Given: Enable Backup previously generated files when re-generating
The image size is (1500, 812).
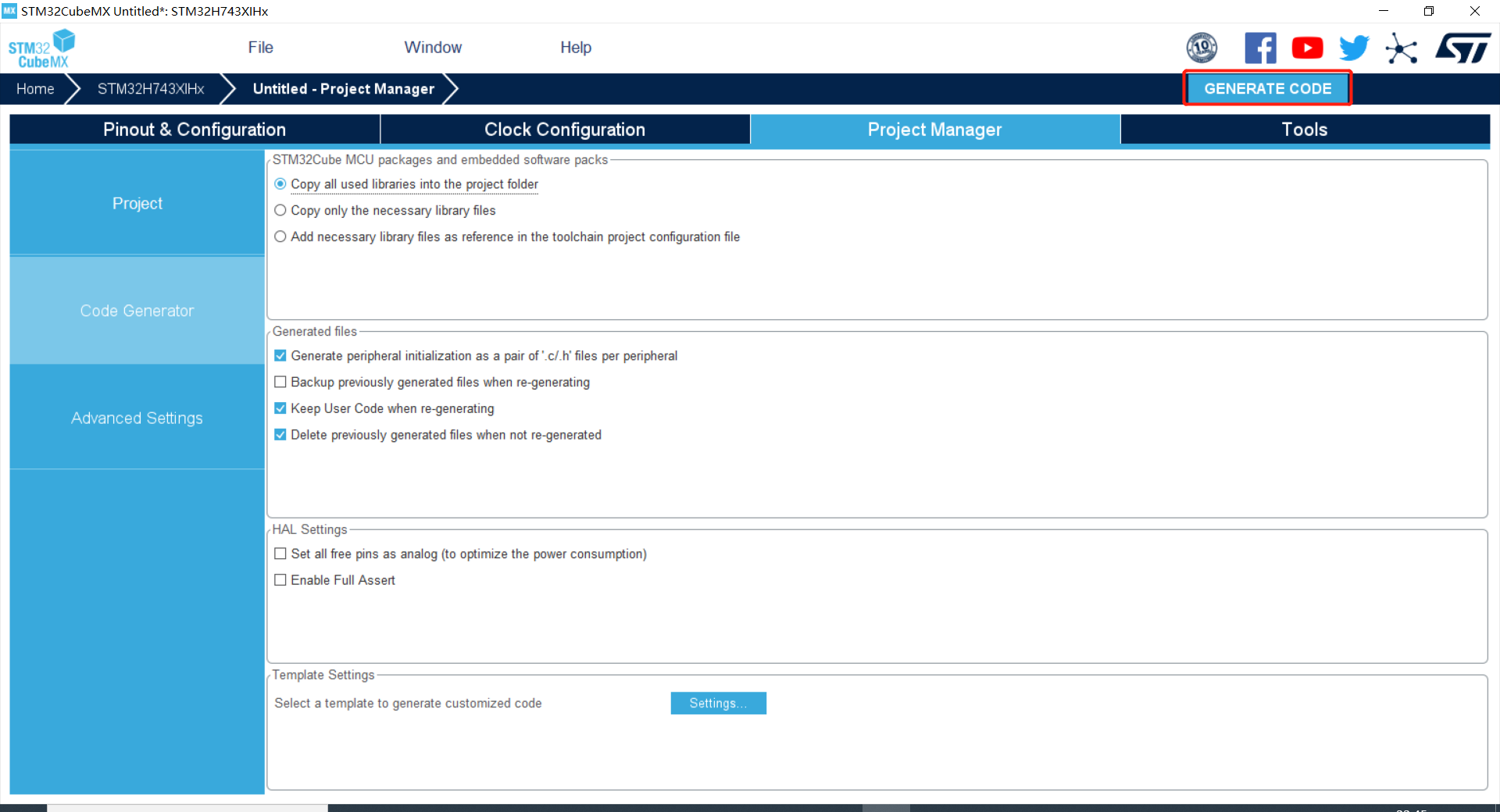Looking at the screenshot, I should [x=280, y=383].
